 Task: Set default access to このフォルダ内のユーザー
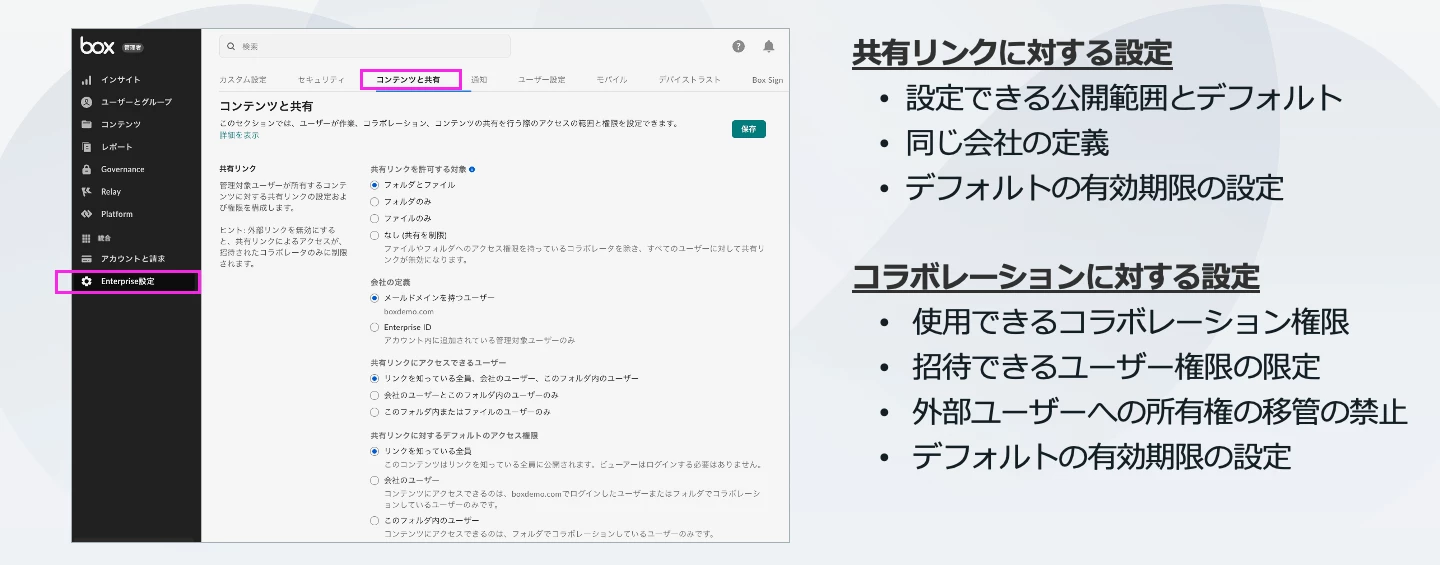pos(375,521)
